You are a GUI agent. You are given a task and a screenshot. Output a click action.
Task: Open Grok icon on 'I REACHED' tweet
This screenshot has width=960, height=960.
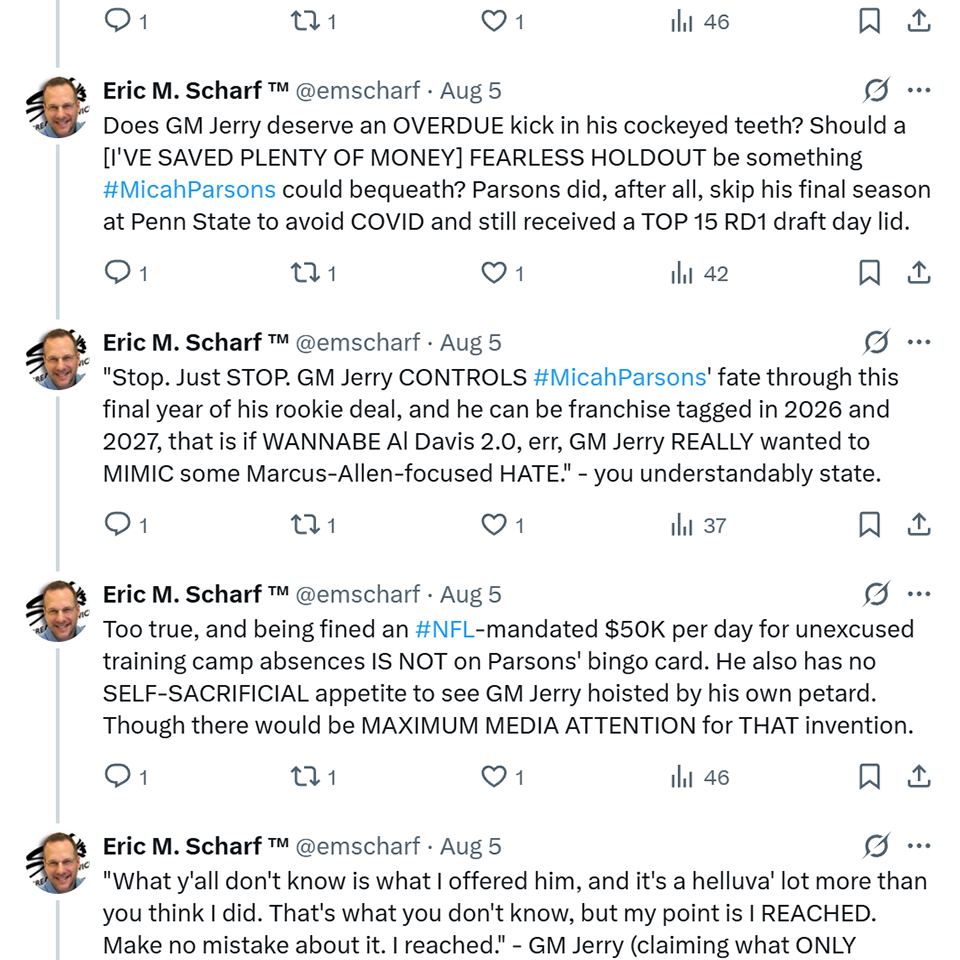[876, 846]
